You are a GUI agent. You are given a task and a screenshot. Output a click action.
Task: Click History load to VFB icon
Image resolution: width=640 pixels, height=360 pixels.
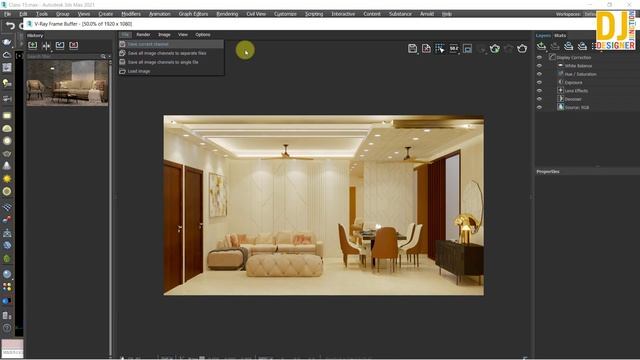pyautogui.click(x=60, y=45)
